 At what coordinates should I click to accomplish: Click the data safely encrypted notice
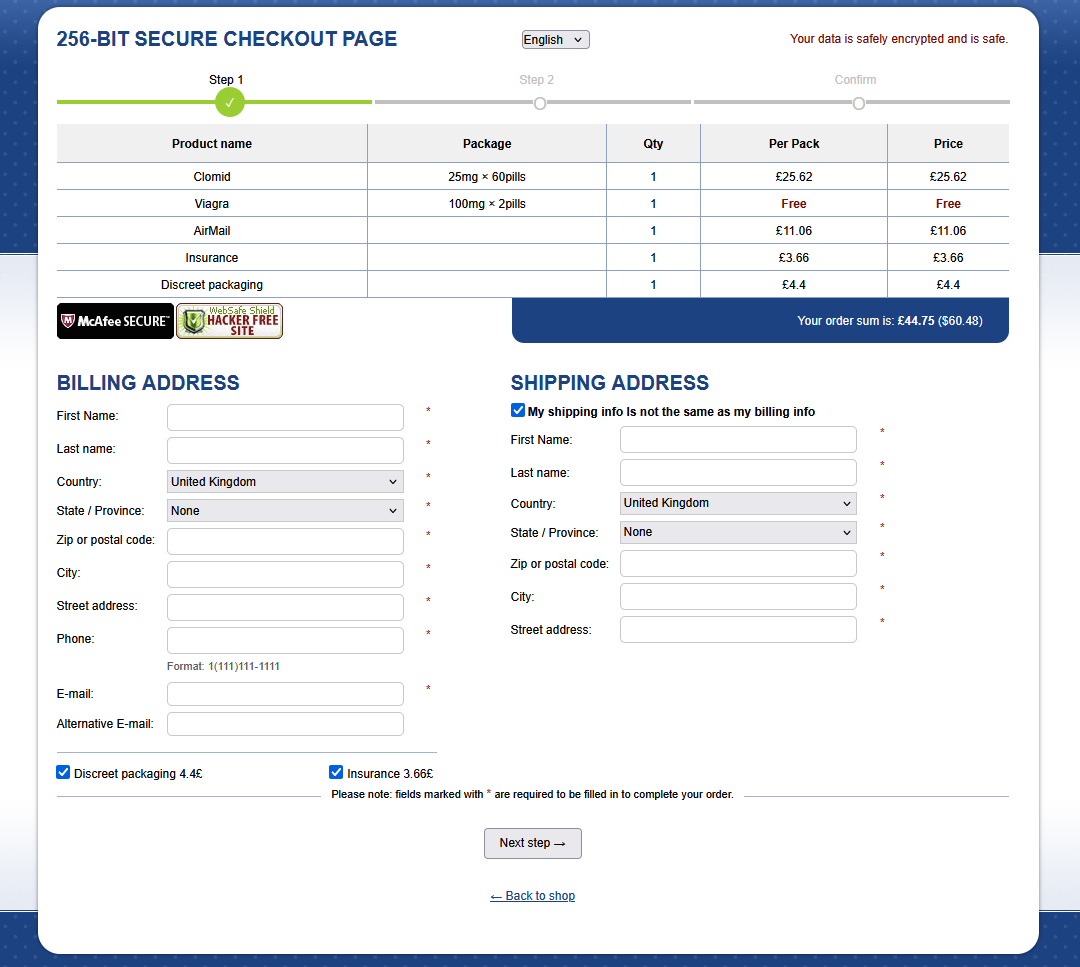(899, 39)
